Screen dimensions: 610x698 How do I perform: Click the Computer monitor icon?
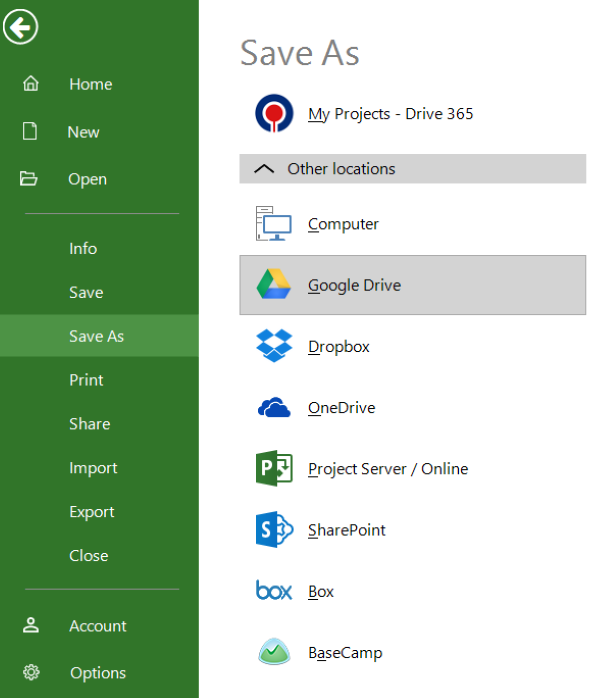coord(274,223)
